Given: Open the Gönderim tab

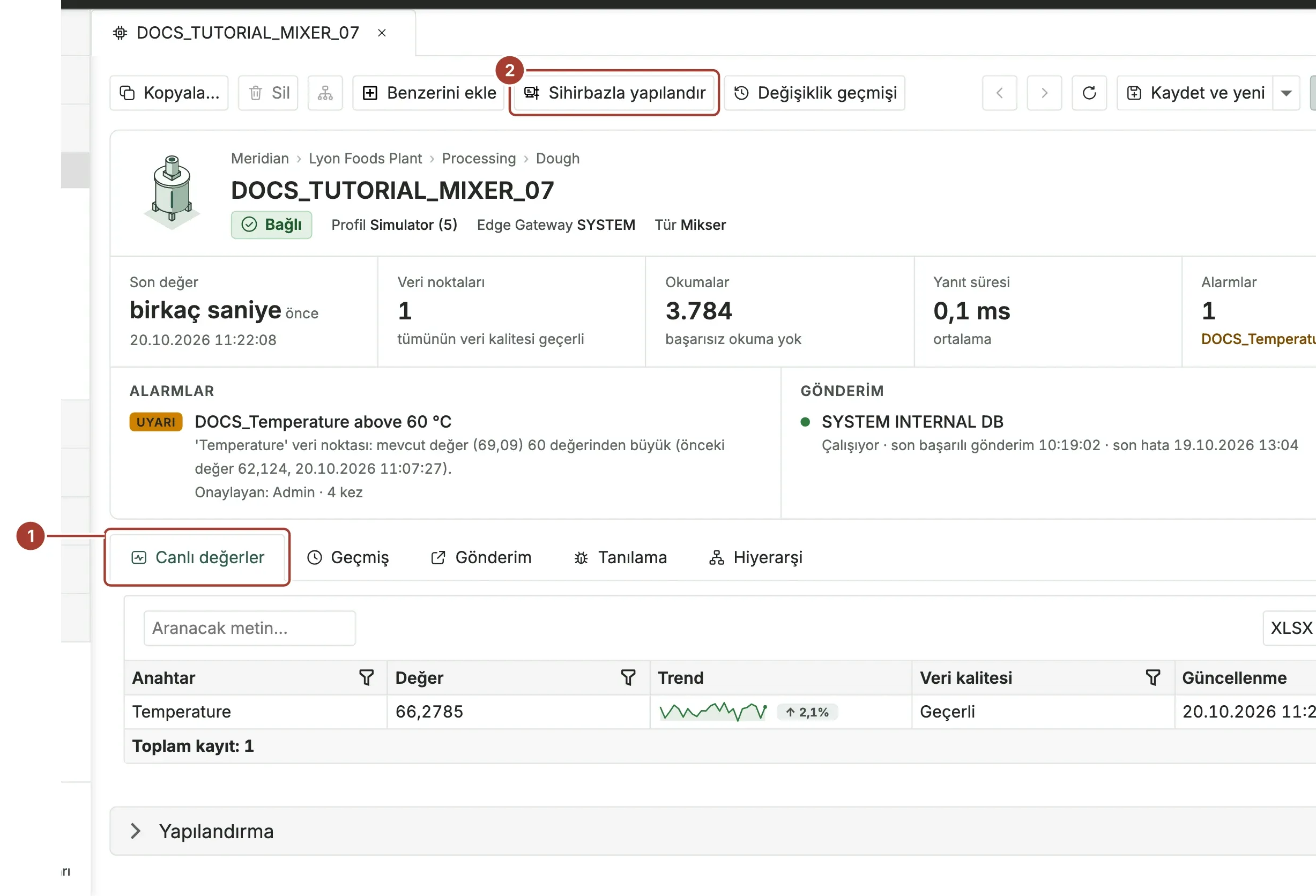Looking at the screenshot, I should (x=481, y=557).
